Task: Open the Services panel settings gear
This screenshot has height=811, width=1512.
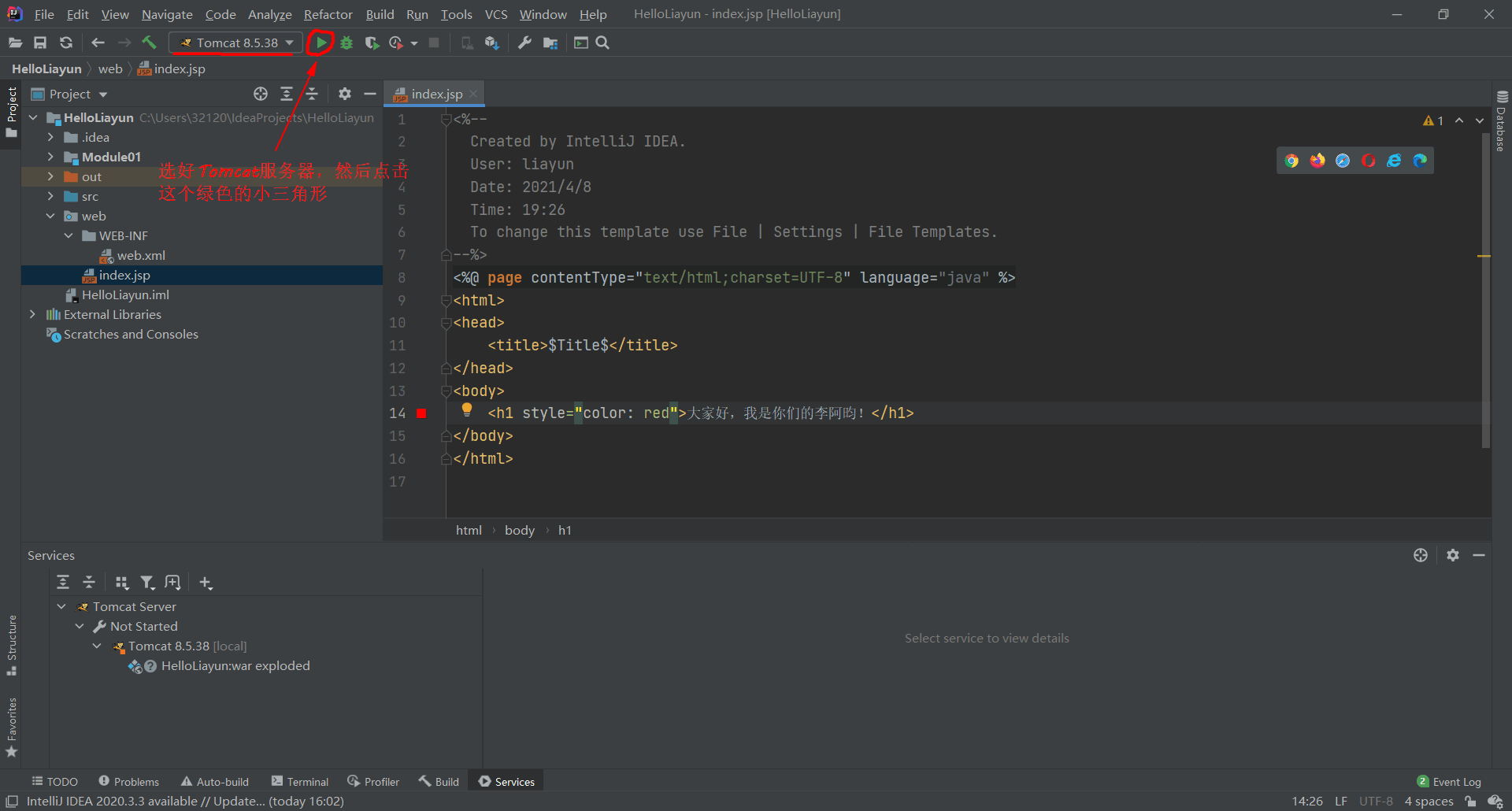Action: [x=1453, y=555]
